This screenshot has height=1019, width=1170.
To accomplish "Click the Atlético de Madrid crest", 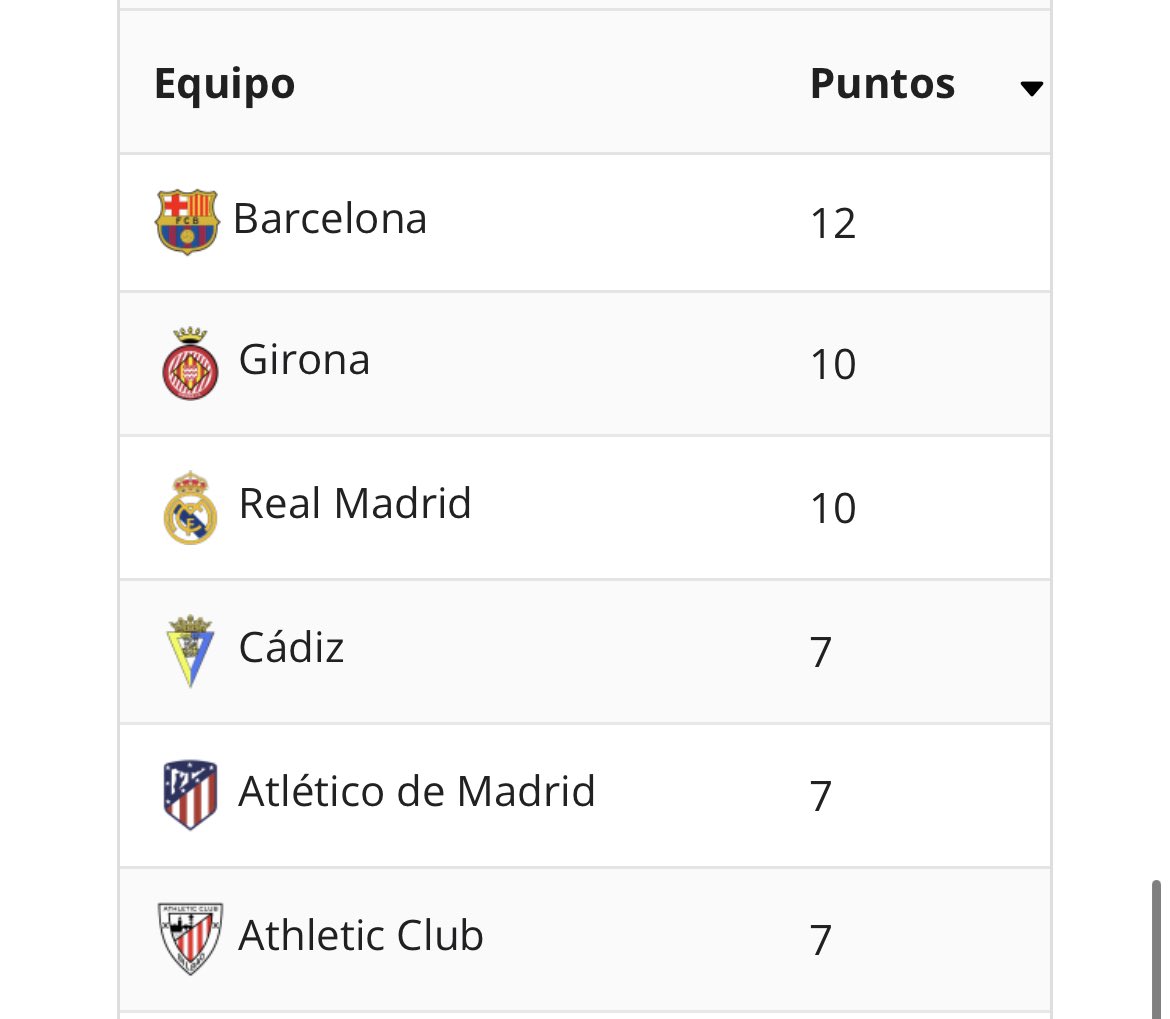I will point(190,795).
